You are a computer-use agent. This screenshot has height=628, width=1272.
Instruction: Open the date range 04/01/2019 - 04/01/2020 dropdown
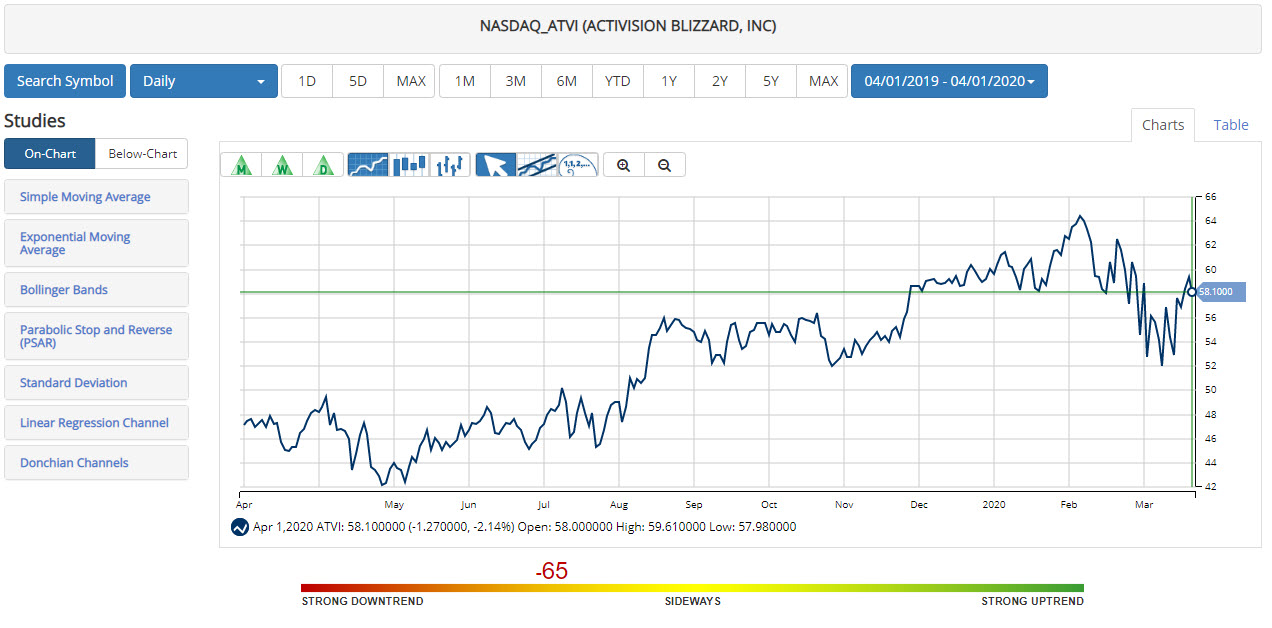click(949, 81)
